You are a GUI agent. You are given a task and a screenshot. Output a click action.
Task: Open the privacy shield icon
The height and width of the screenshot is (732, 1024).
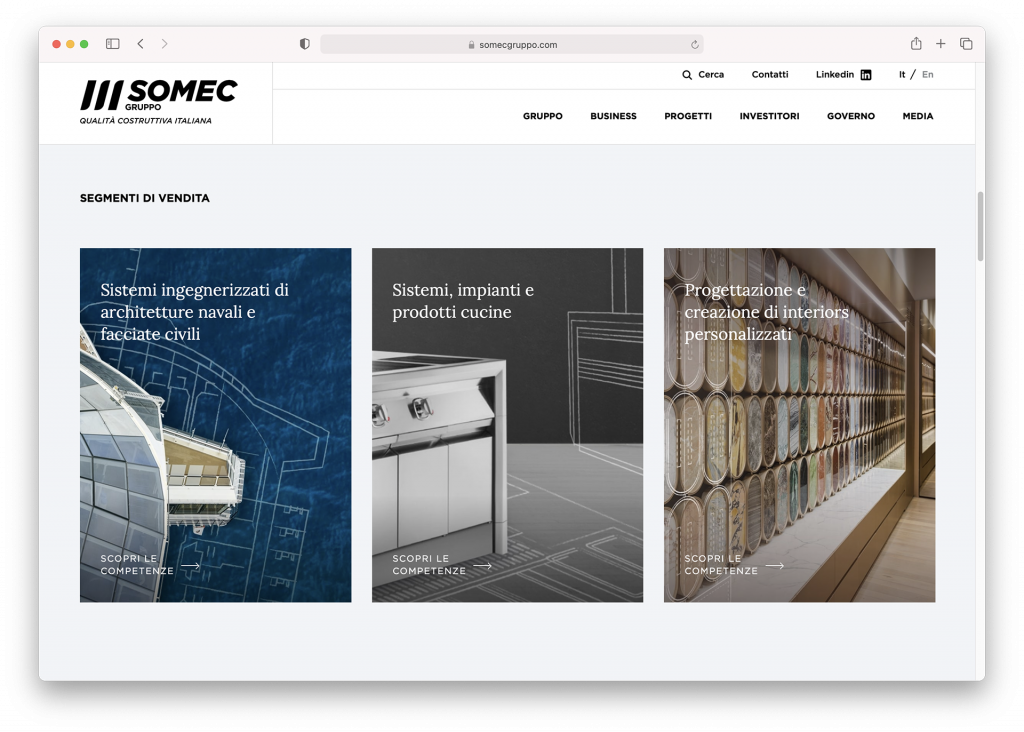tap(304, 44)
